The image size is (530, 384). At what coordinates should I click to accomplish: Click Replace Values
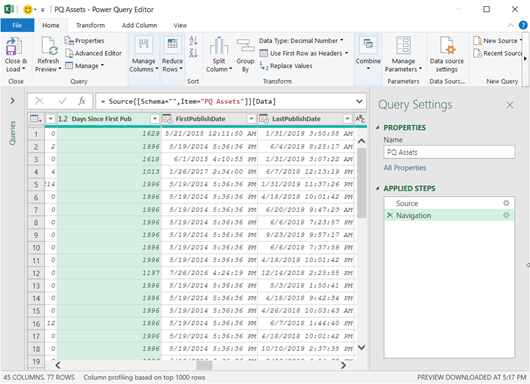(286, 66)
